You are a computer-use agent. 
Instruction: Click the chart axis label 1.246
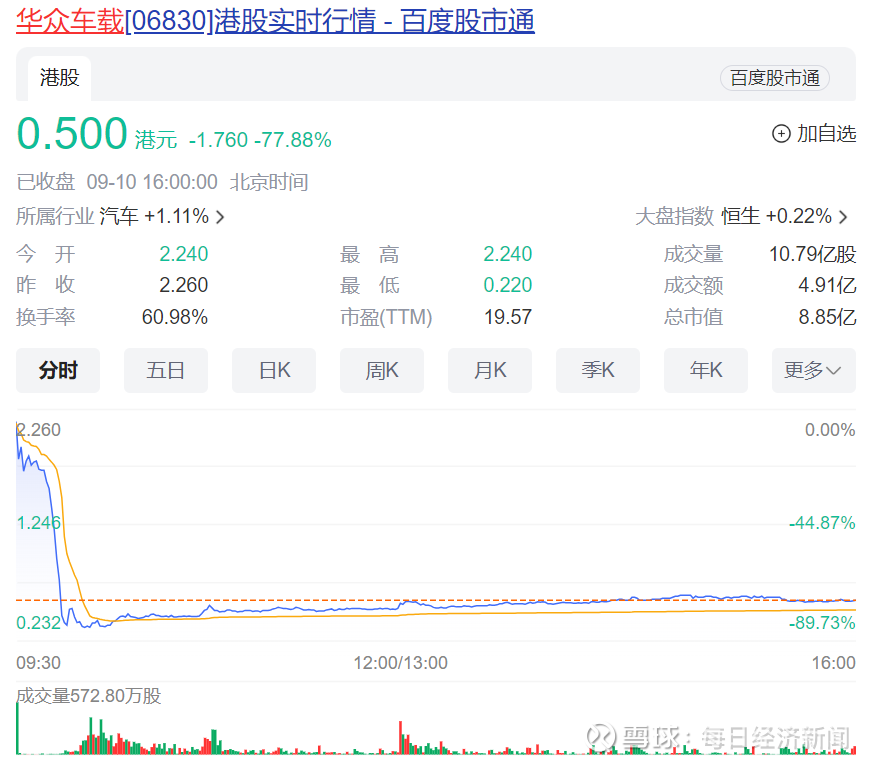pyautogui.click(x=38, y=523)
